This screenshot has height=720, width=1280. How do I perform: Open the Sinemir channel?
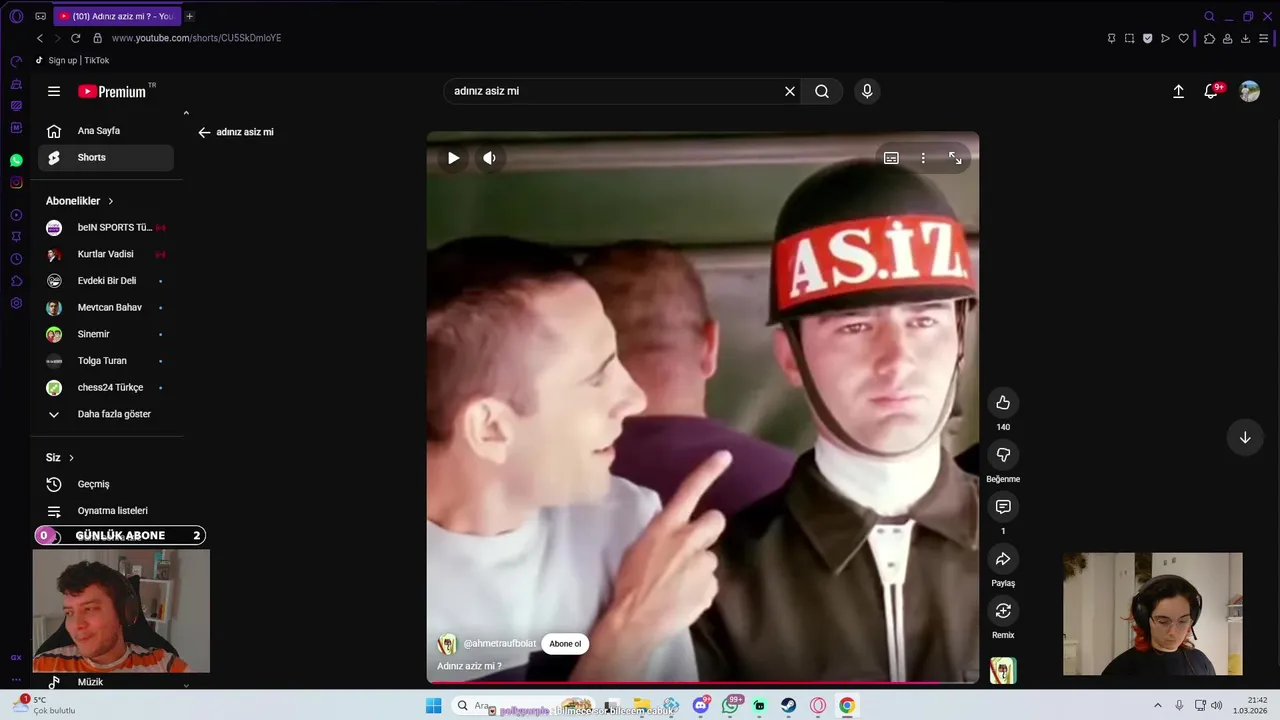point(106,334)
